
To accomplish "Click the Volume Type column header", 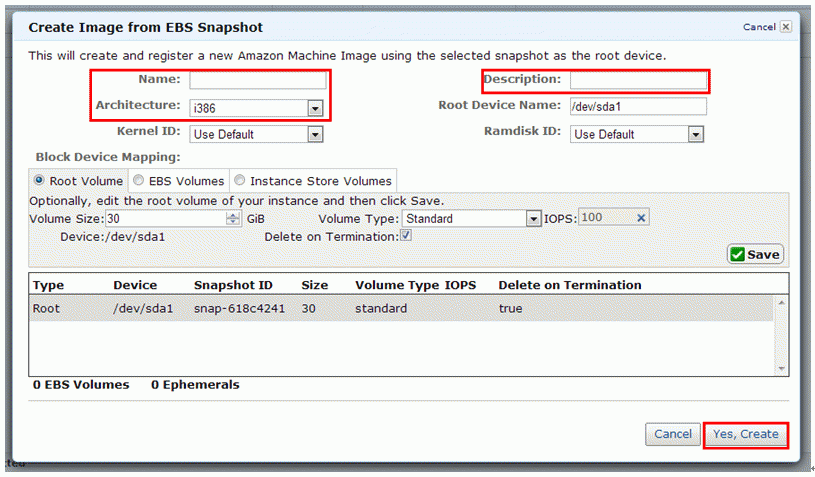I will coord(397,285).
